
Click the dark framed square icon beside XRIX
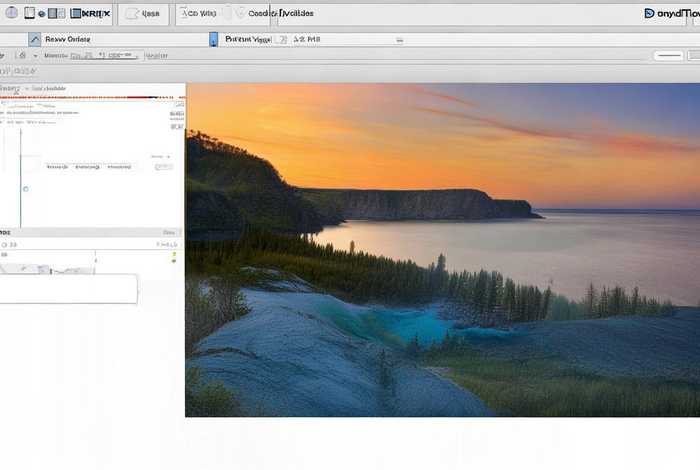75,13
